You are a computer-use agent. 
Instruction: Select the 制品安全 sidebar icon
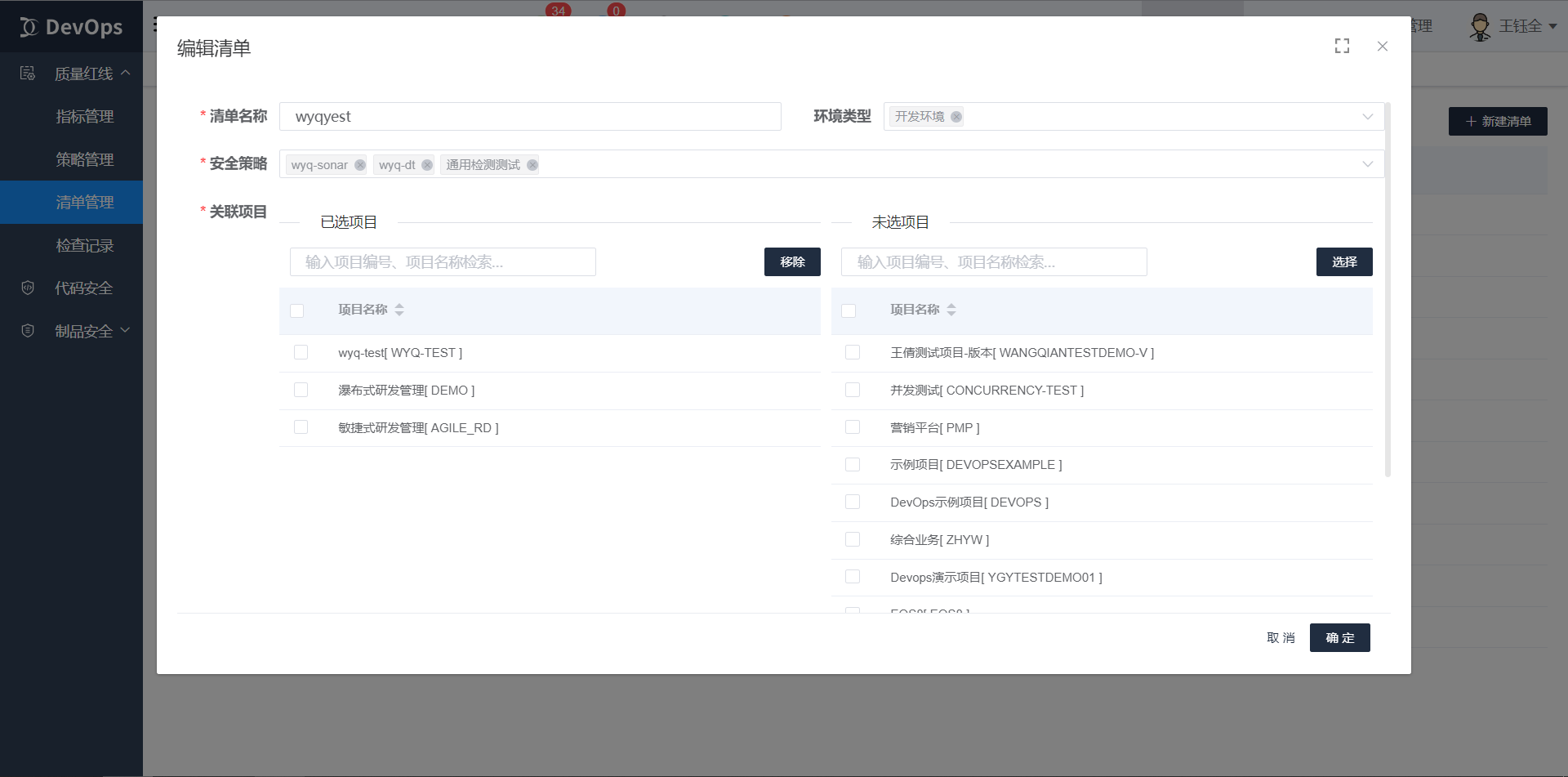coord(27,330)
